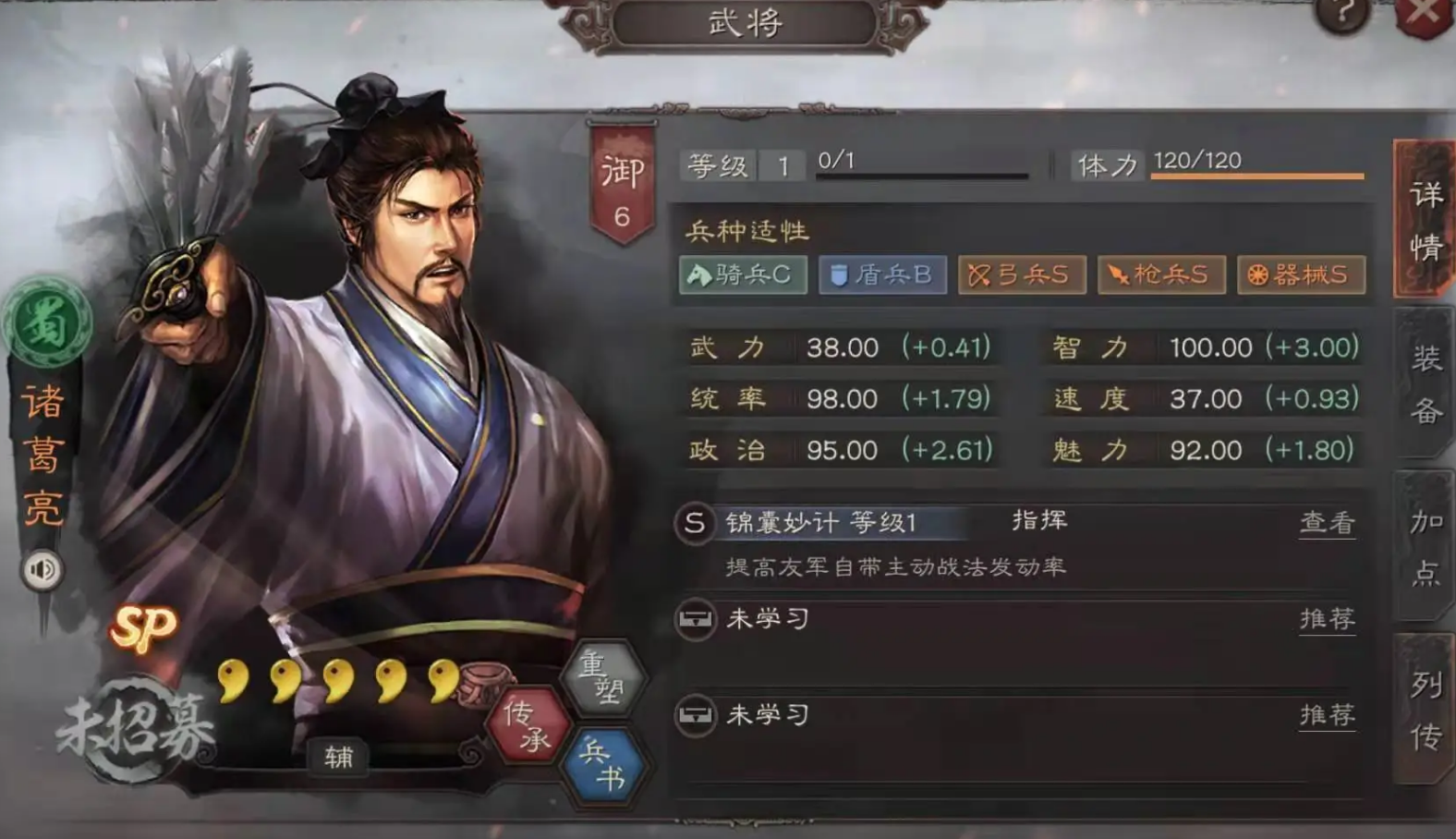Mute the general's voice speaker icon
The width and height of the screenshot is (1456, 839).
42,569
